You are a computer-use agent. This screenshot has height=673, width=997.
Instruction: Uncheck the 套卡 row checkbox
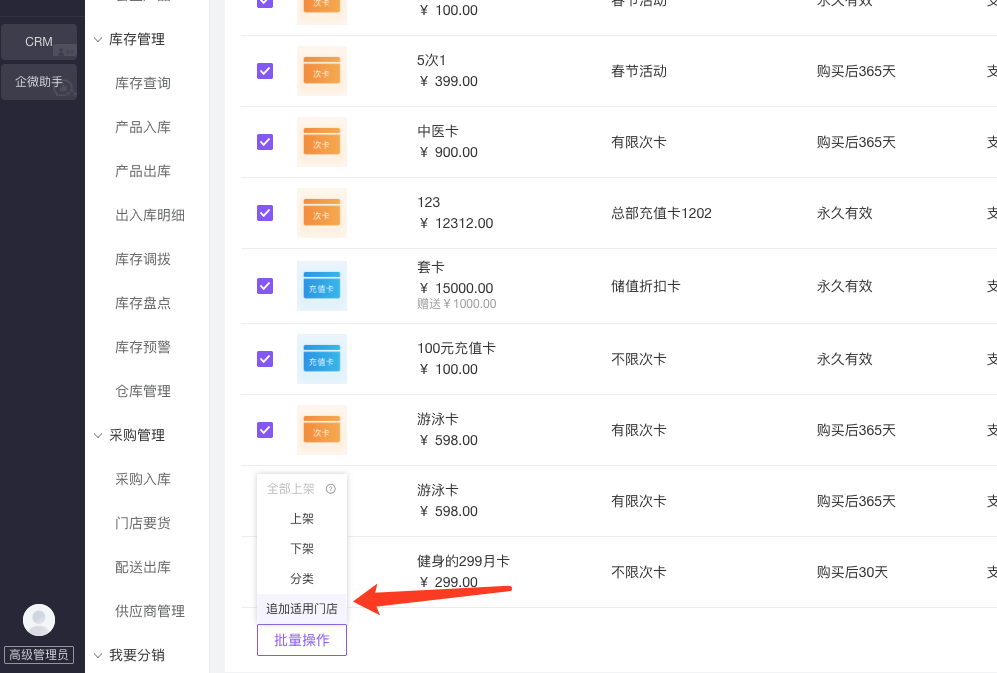(265, 286)
